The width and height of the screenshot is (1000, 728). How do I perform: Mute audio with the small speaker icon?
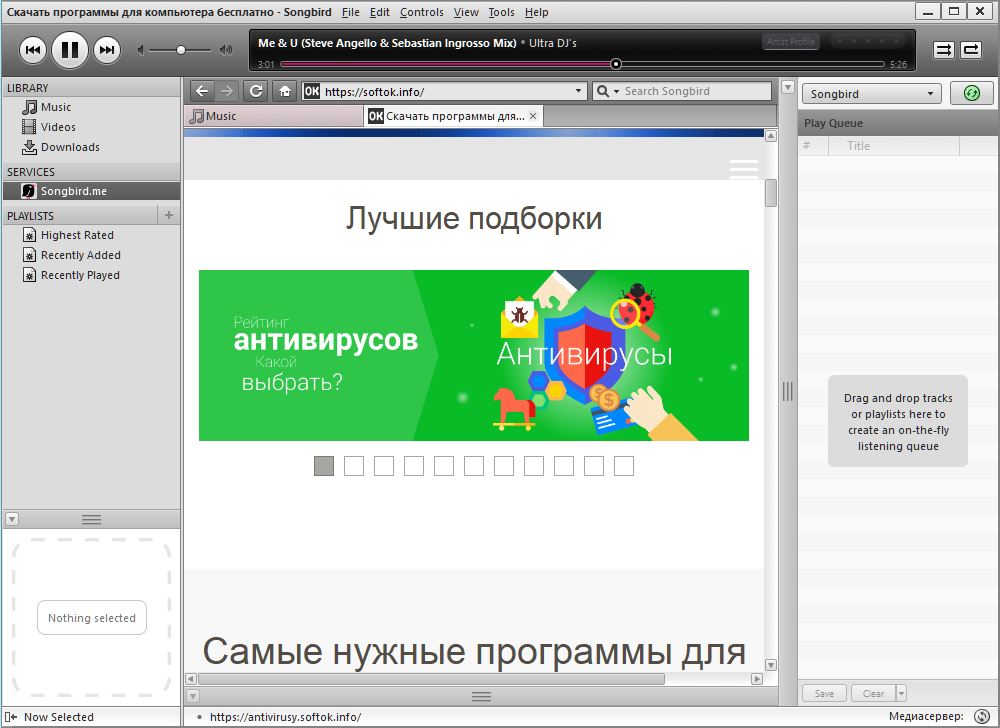click(141, 50)
